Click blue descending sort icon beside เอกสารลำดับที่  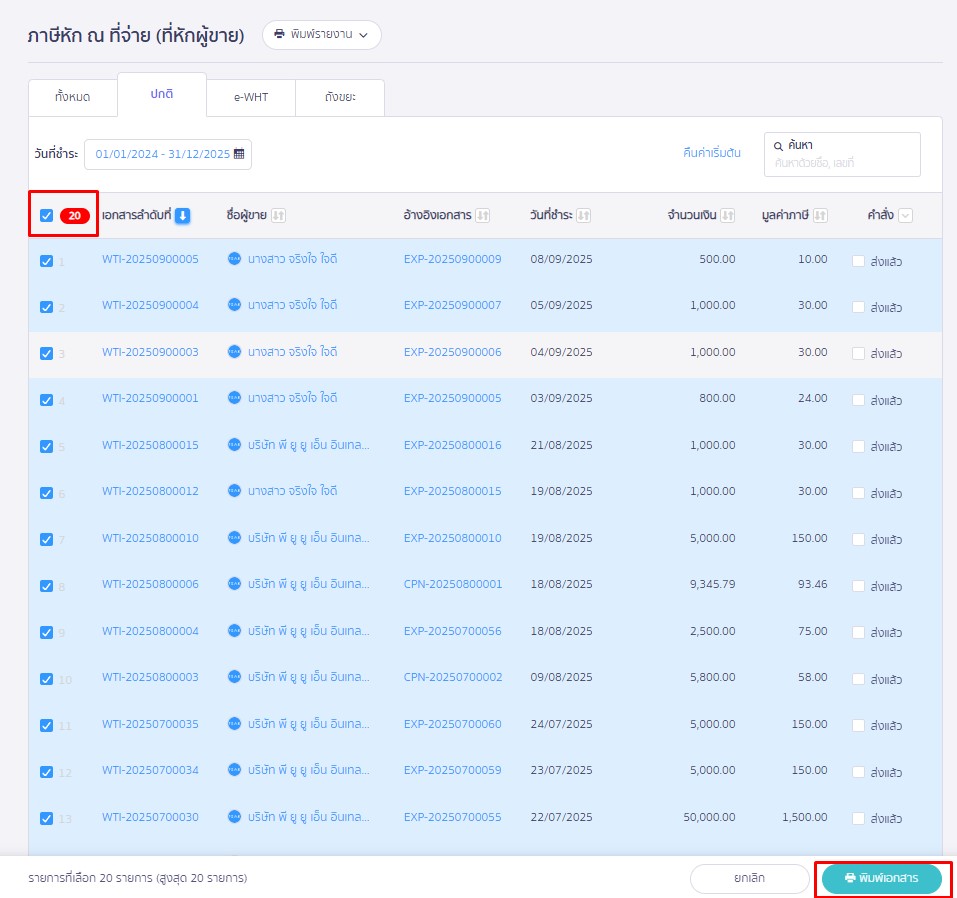[182, 215]
